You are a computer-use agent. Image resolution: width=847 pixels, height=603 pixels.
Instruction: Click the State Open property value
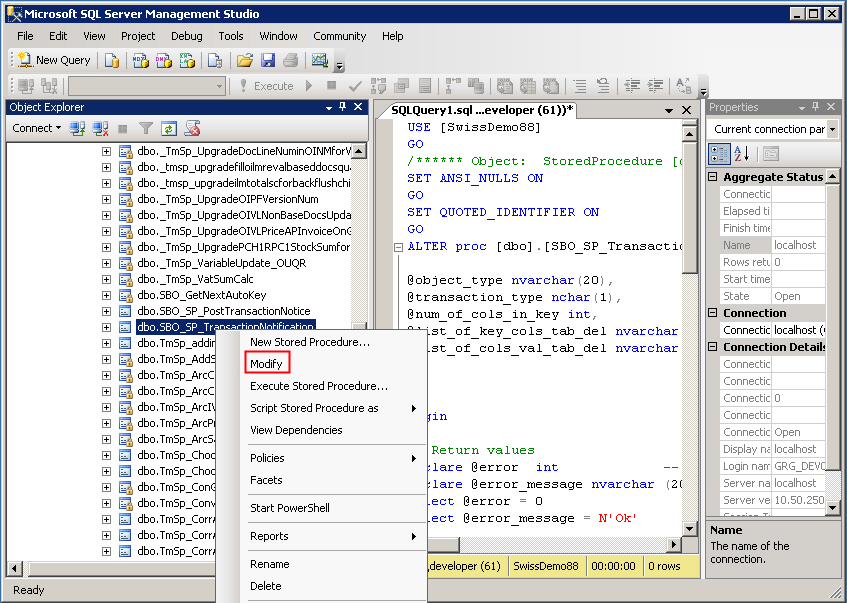tap(798, 296)
